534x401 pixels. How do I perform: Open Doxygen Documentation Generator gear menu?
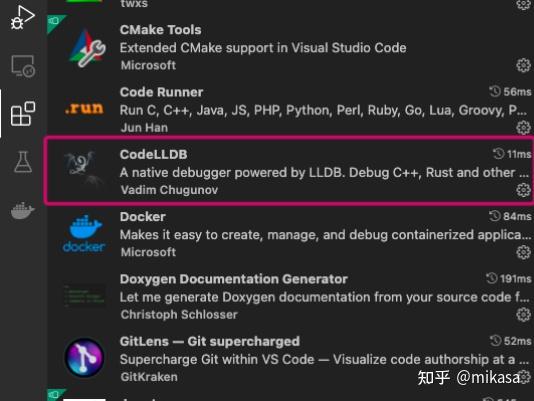(x=523, y=315)
